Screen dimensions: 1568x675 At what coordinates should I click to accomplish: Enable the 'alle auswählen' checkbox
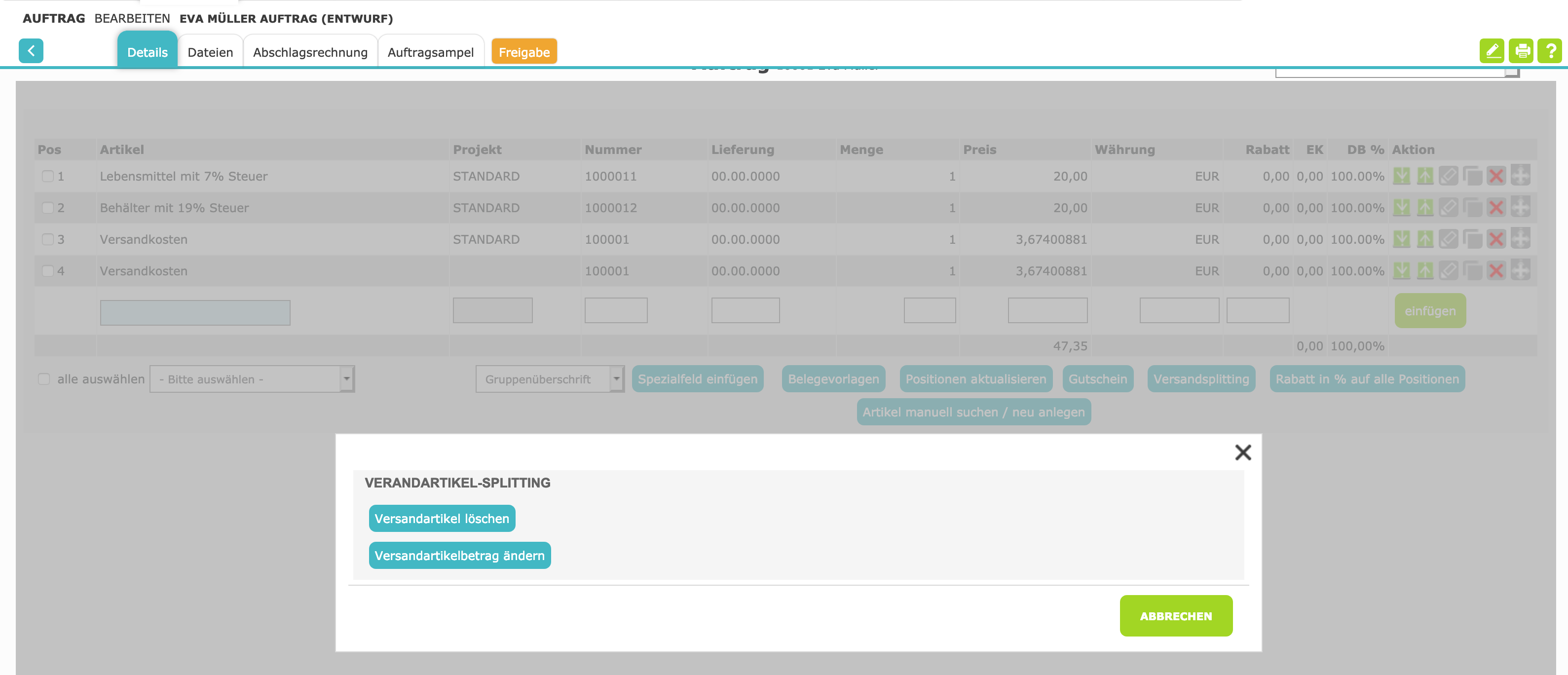(x=44, y=378)
